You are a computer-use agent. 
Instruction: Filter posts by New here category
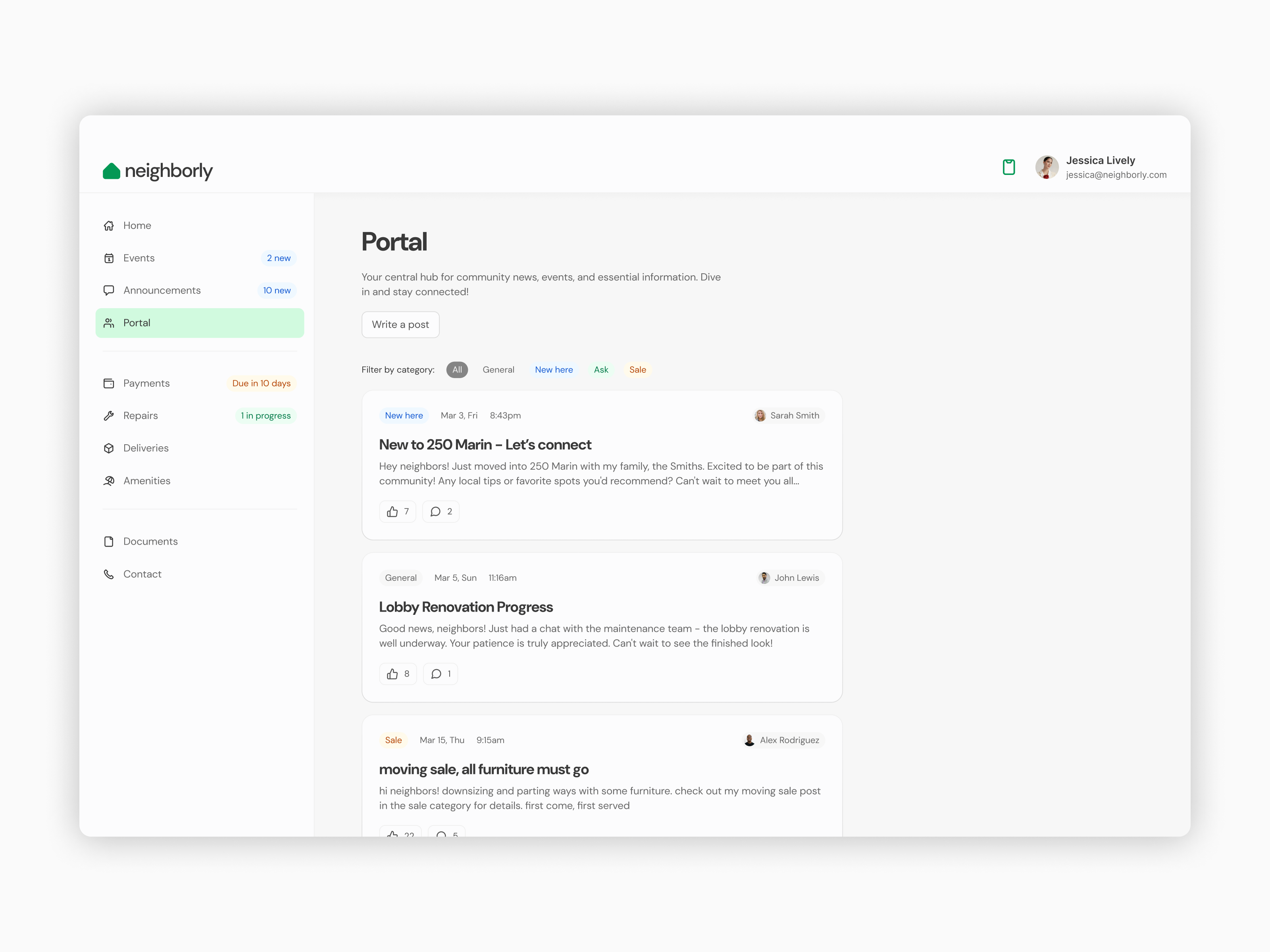pos(554,370)
